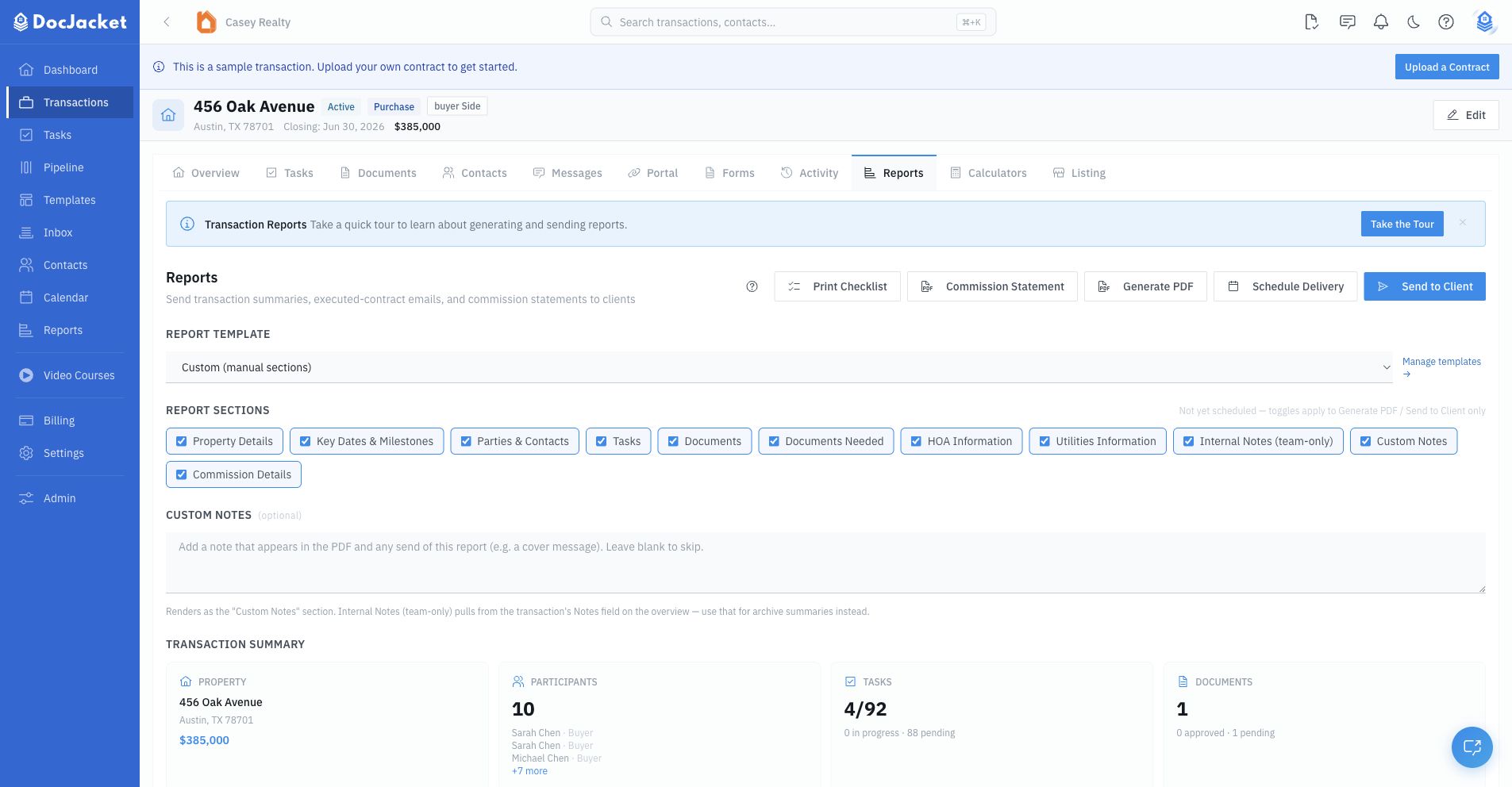Click Take the Tour button
The height and width of the screenshot is (787, 1512).
click(x=1402, y=224)
